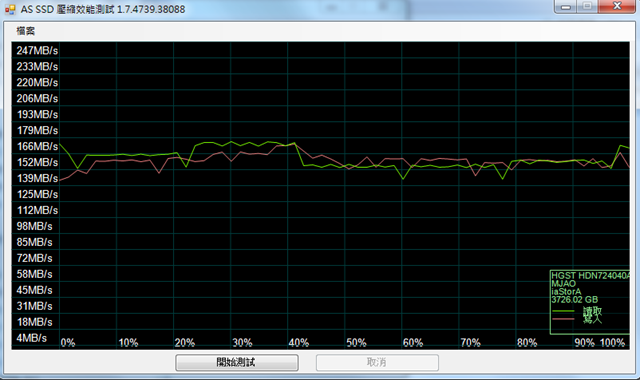This screenshot has height=380, width=640.
Task: Click the 50% x-axis label
Action: (x=356, y=342)
